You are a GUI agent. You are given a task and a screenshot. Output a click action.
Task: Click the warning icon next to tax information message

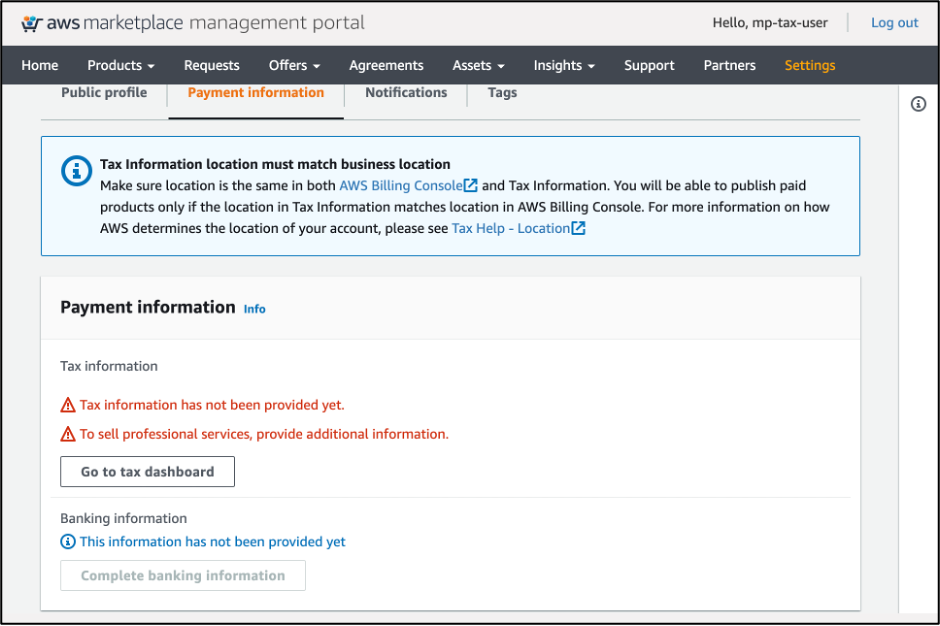tap(67, 404)
